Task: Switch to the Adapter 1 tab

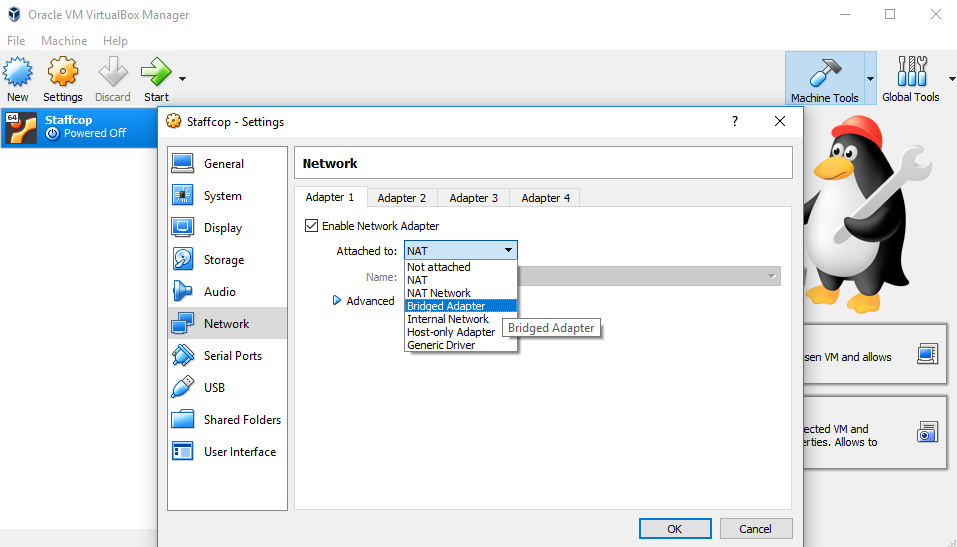Action: [330, 197]
